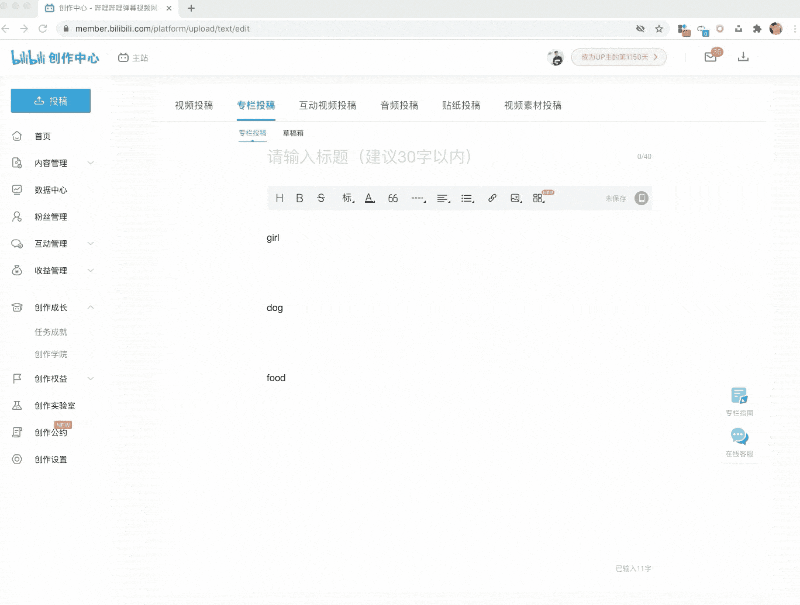Open the insert image dropdown
The height and width of the screenshot is (605, 800).
point(516,198)
